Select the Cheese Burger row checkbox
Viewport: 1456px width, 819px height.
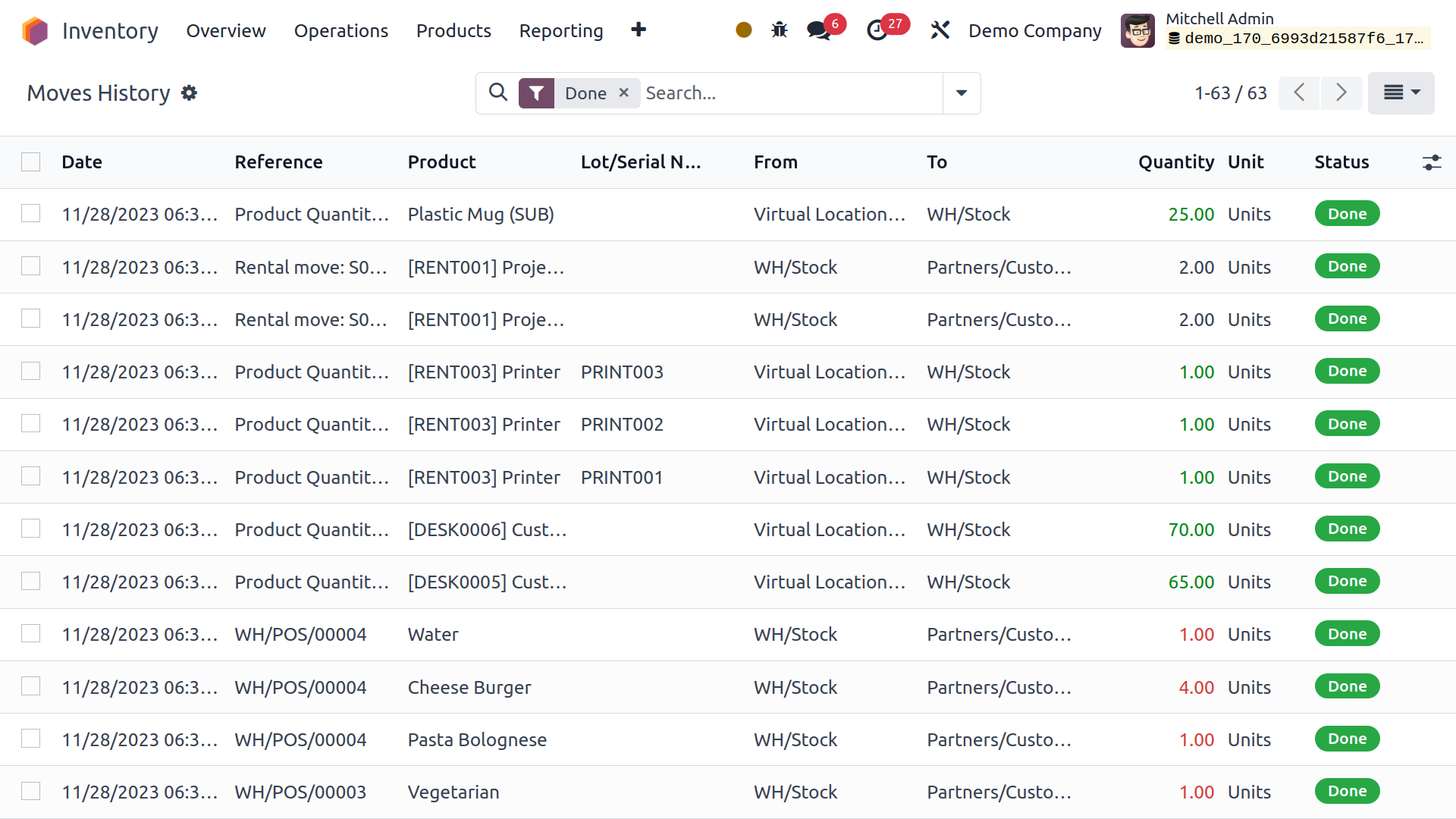pyautogui.click(x=31, y=686)
